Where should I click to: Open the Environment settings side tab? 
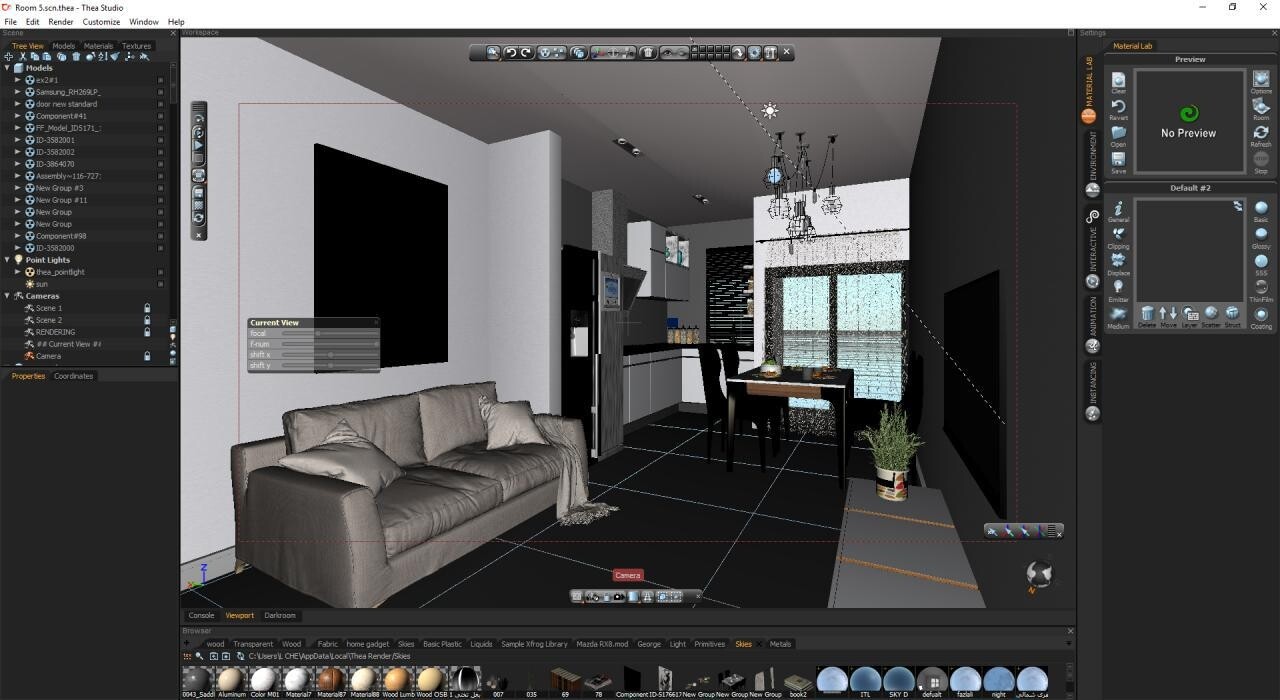[x=1092, y=160]
